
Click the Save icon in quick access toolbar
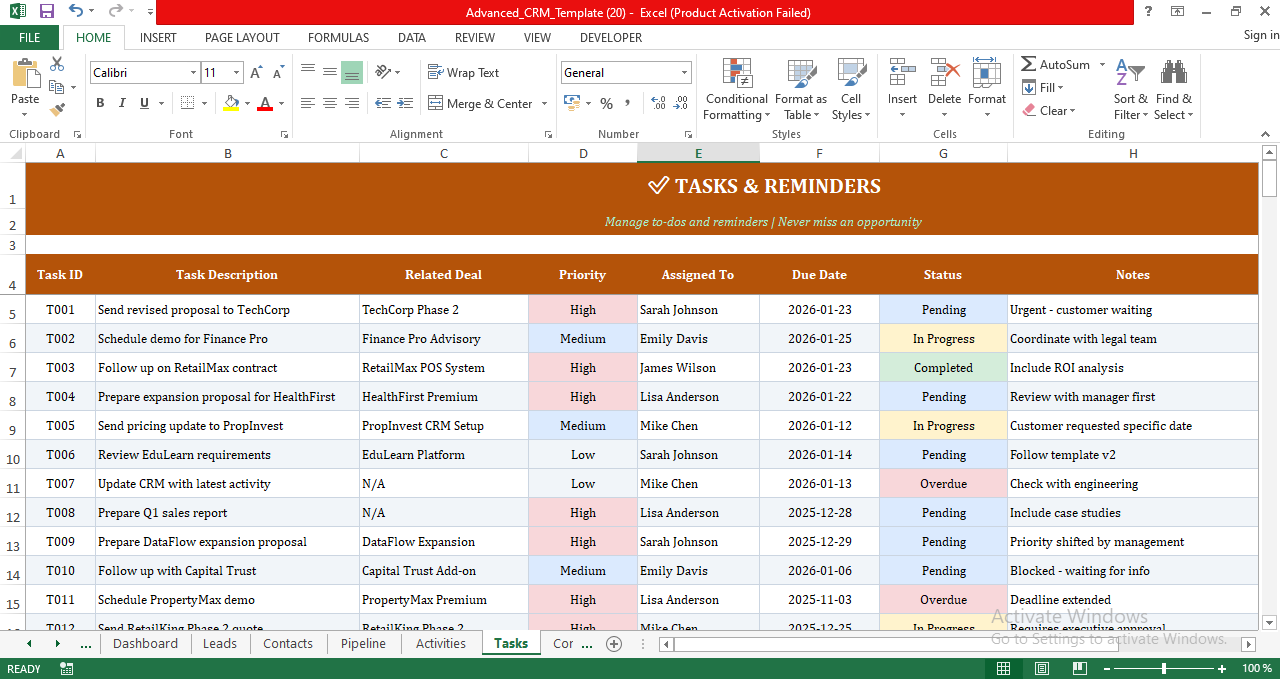46,12
